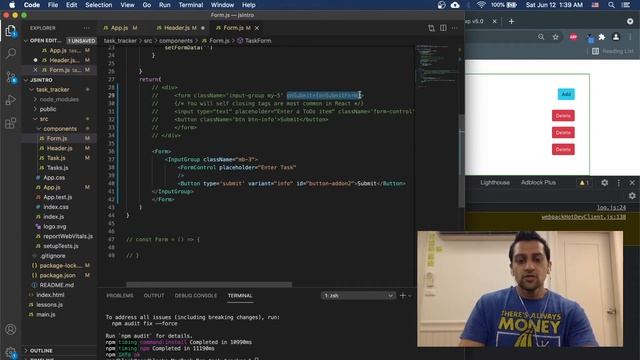The height and width of the screenshot is (360, 640).
Task: Expand the node_modules folder
Action: 59,99
